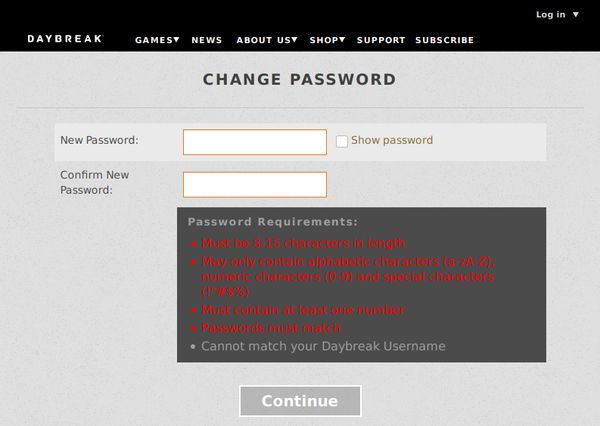The width and height of the screenshot is (600, 426).
Task: Focus the New Password input field
Action: [255, 142]
